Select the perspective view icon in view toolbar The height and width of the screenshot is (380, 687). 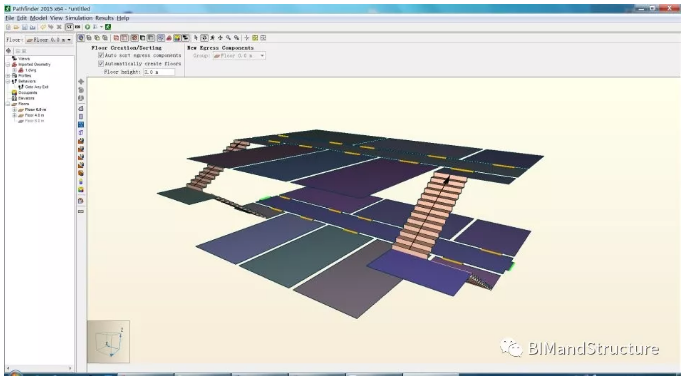(81, 38)
